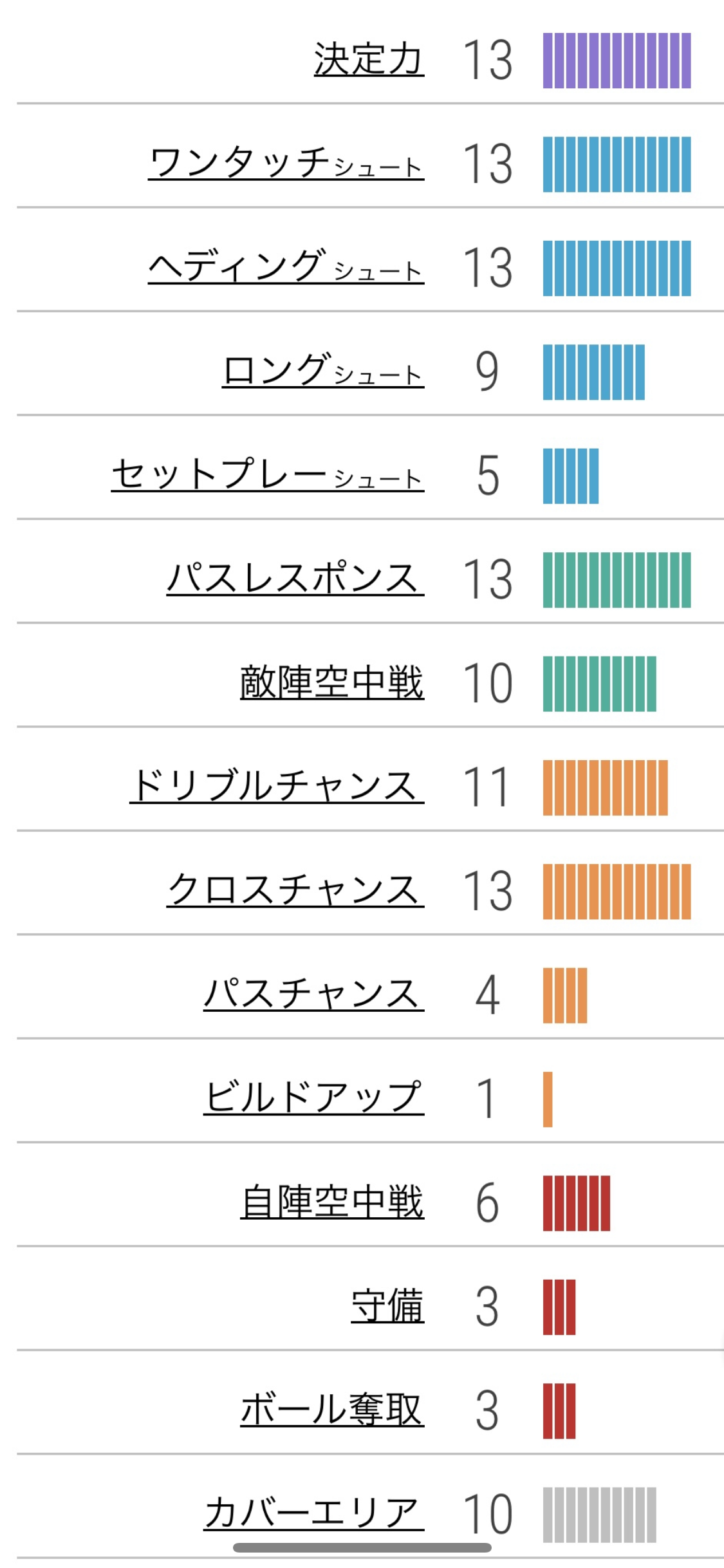Open the 敵陣空中戦 stat link
This screenshot has height=1568, width=724.
[332, 683]
